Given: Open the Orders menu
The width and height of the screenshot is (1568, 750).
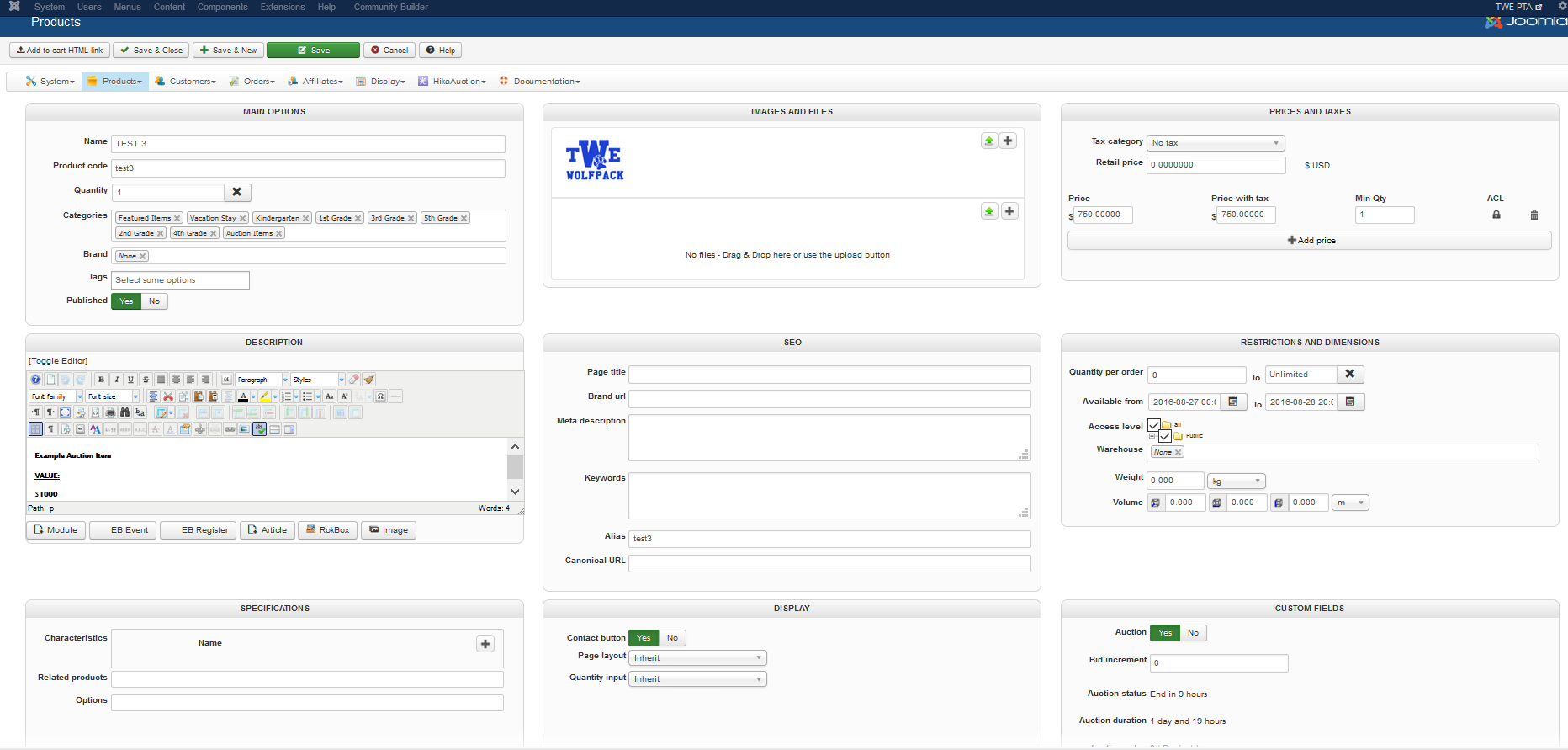Looking at the screenshot, I should pos(257,82).
